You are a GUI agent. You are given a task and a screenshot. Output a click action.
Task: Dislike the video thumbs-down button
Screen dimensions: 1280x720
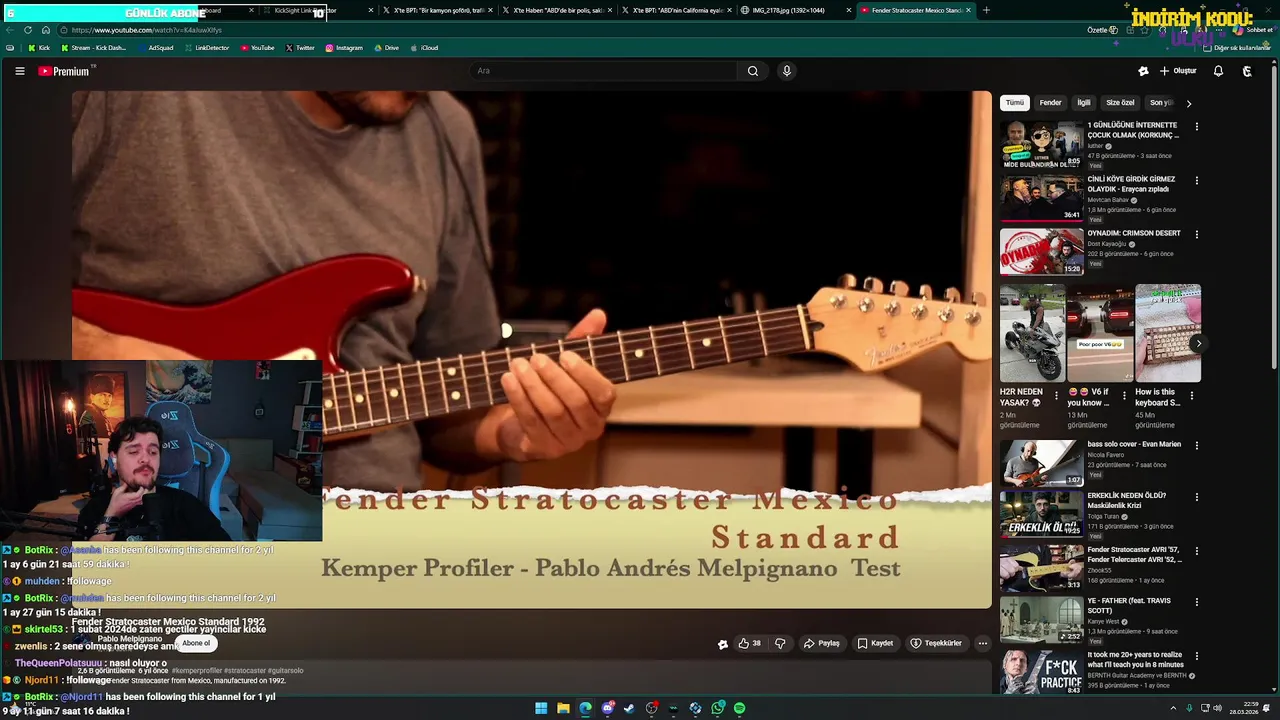click(x=780, y=643)
